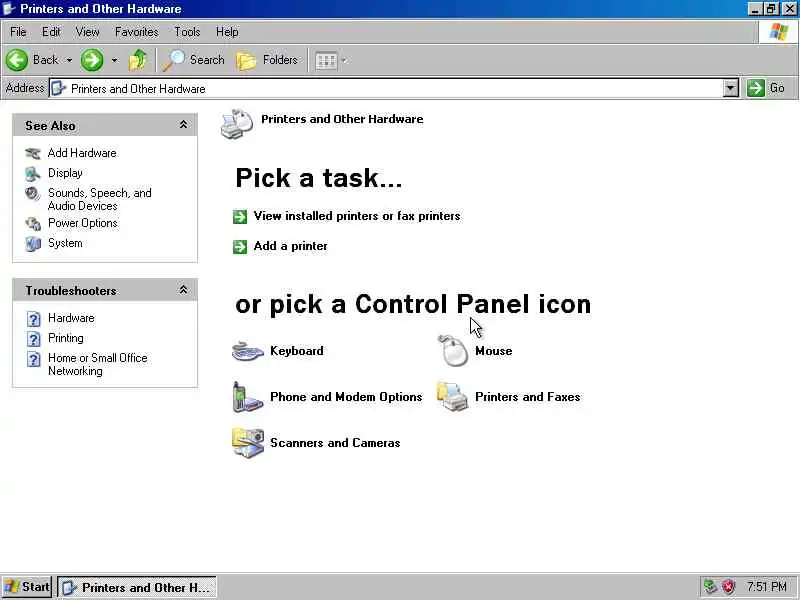This screenshot has height=600, width=800.
Task: Click the Folders label in toolbar
Action: click(280, 60)
